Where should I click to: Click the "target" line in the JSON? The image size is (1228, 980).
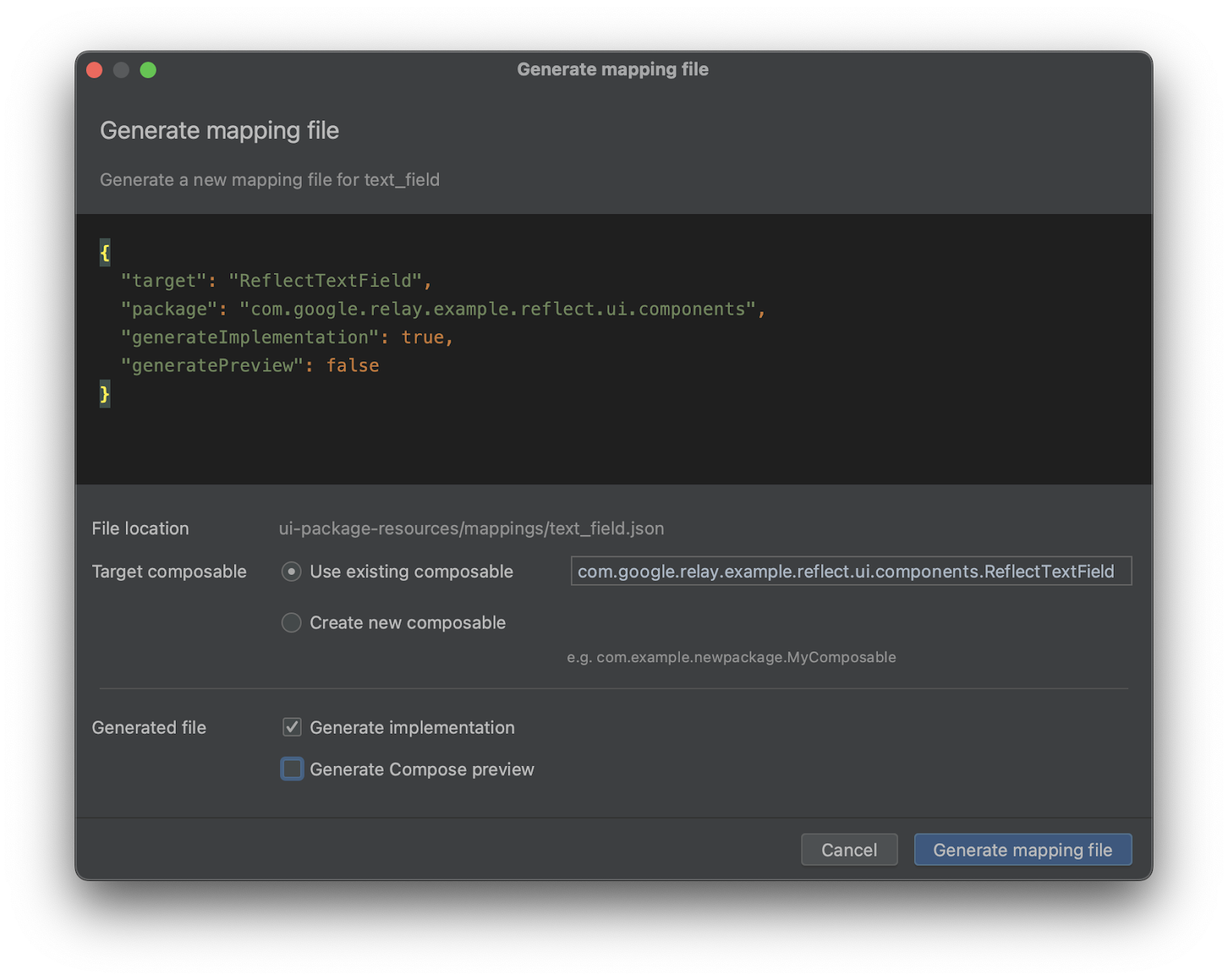[276, 281]
